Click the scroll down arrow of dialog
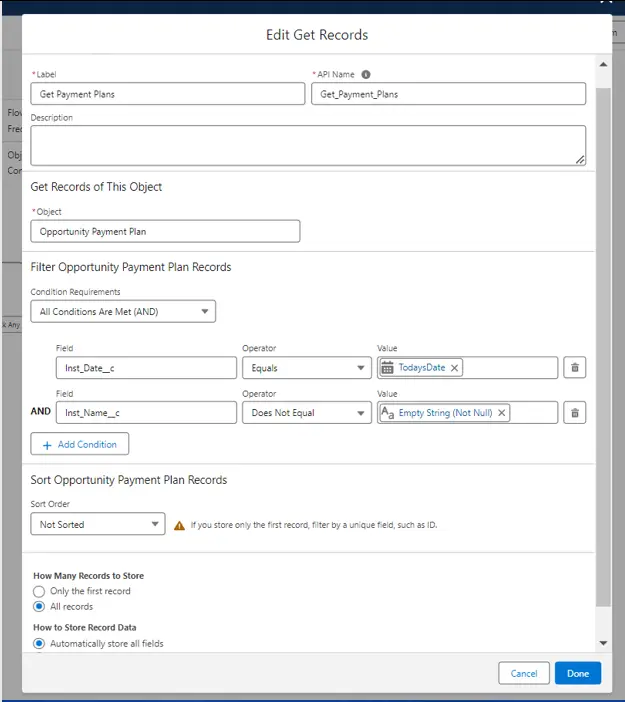This screenshot has height=702, width=625. coord(604,643)
